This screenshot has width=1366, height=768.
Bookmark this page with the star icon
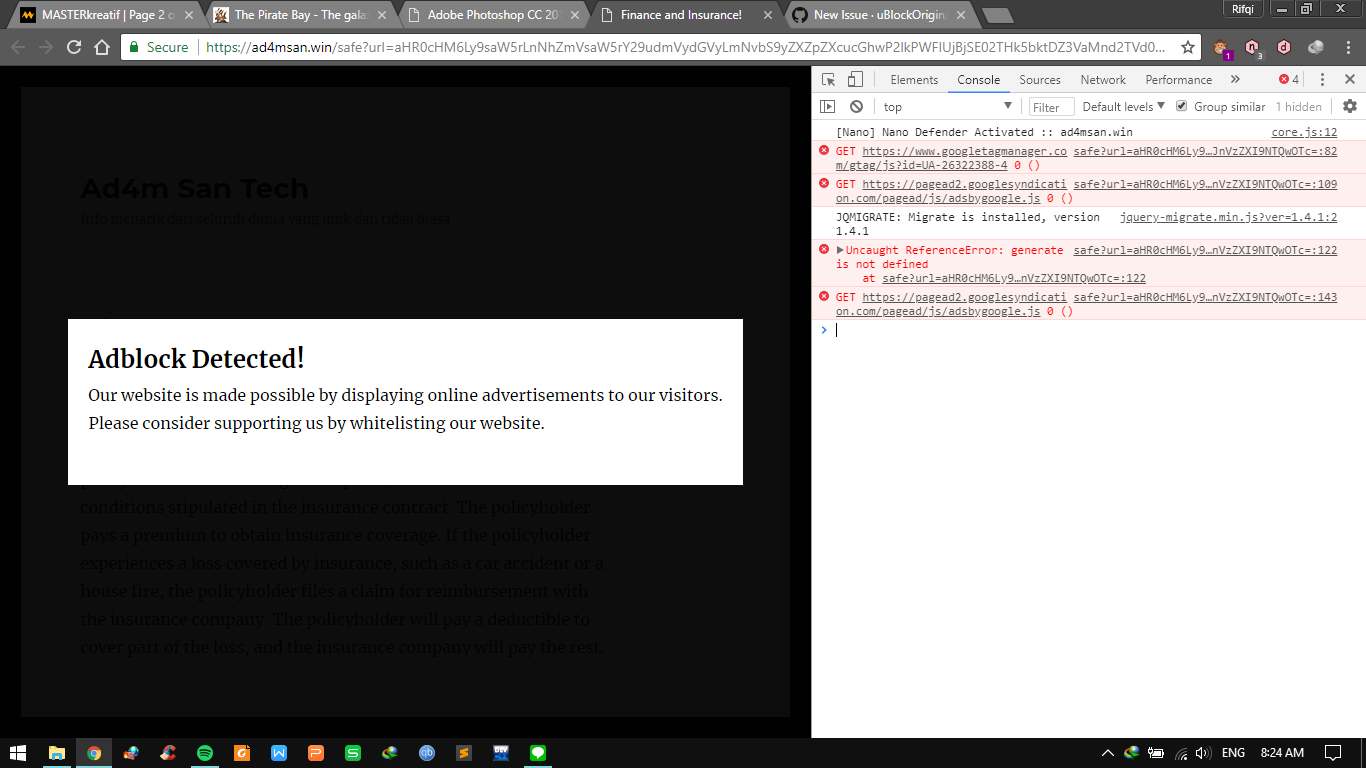pyautogui.click(x=1187, y=47)
